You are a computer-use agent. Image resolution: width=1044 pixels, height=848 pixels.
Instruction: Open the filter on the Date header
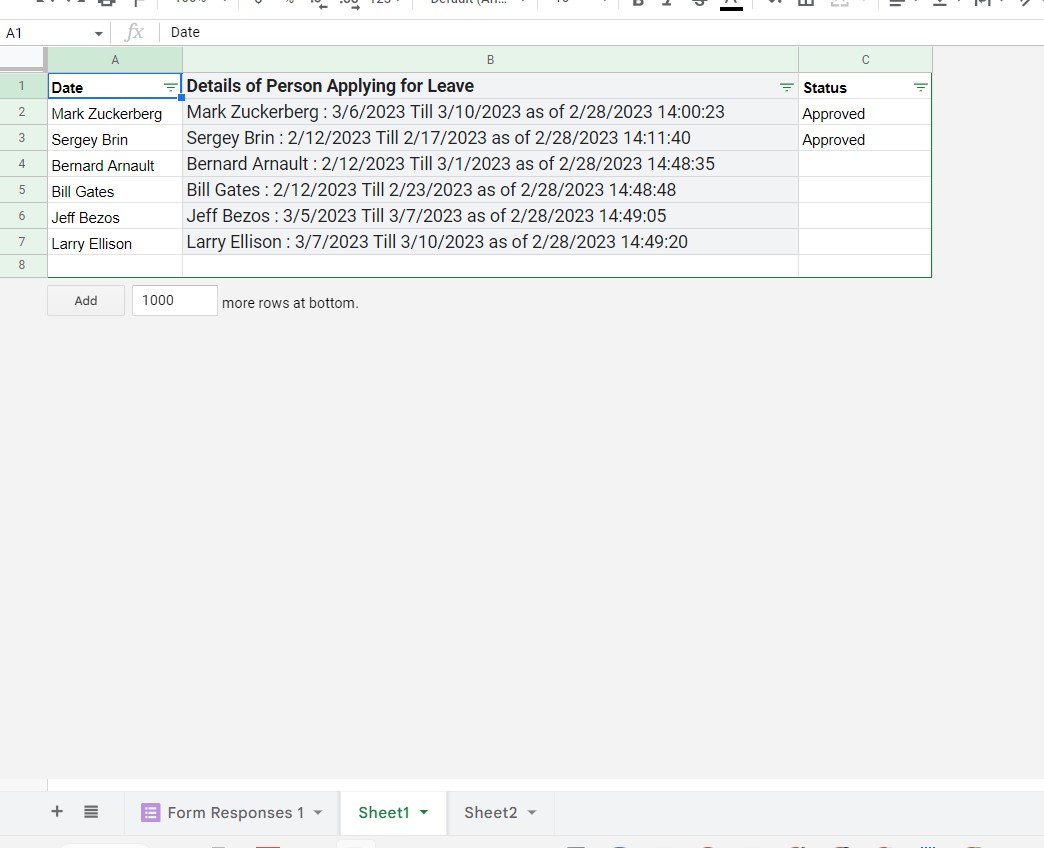pos(170,87)
